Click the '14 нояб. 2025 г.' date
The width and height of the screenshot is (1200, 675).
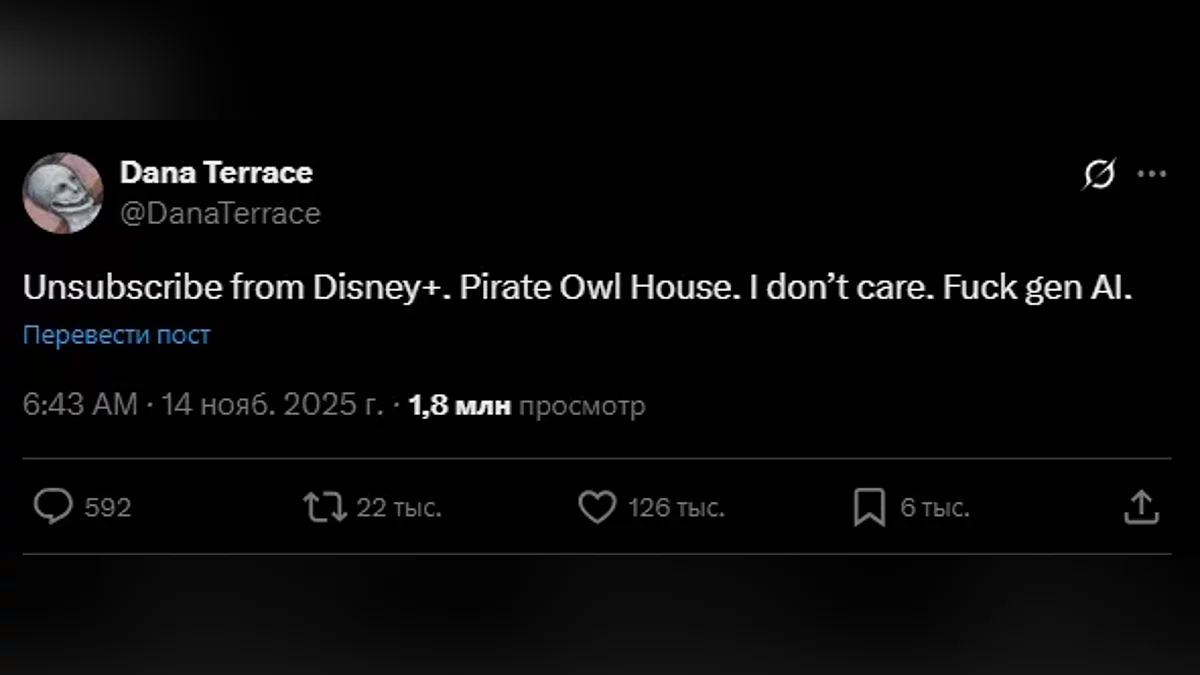pos(273,406)
